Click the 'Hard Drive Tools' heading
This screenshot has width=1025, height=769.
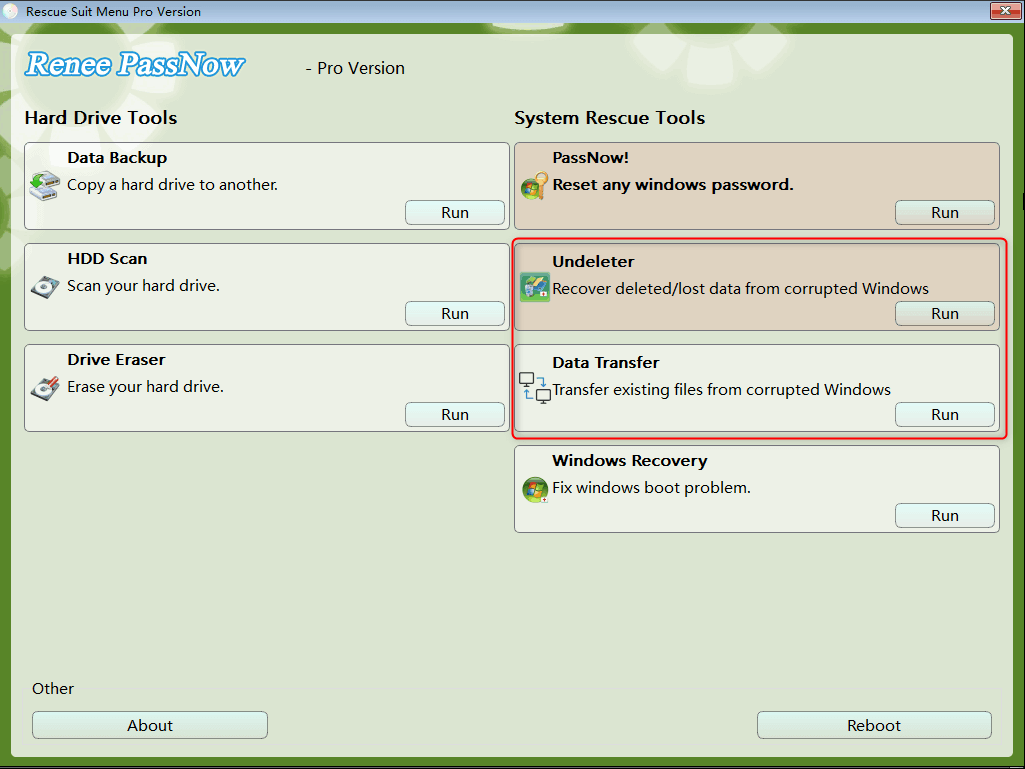101,118
